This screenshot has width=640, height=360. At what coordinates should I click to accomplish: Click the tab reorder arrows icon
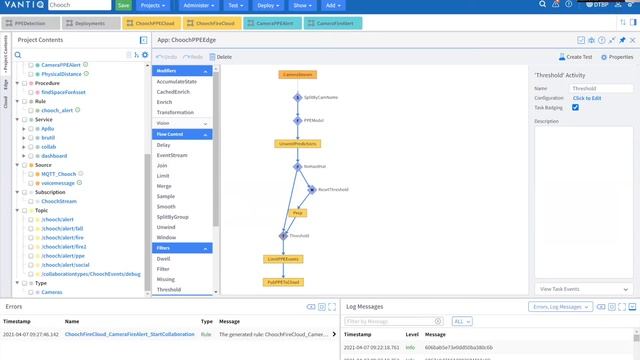pyautogui.click(x=623, y=22)
